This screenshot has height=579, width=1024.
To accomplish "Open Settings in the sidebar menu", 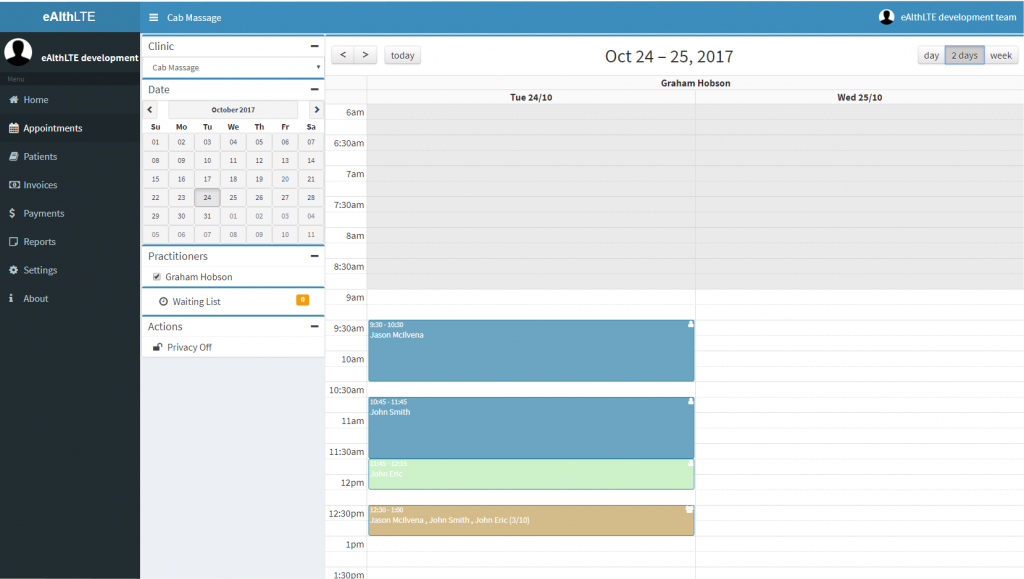I will (70, 270).
